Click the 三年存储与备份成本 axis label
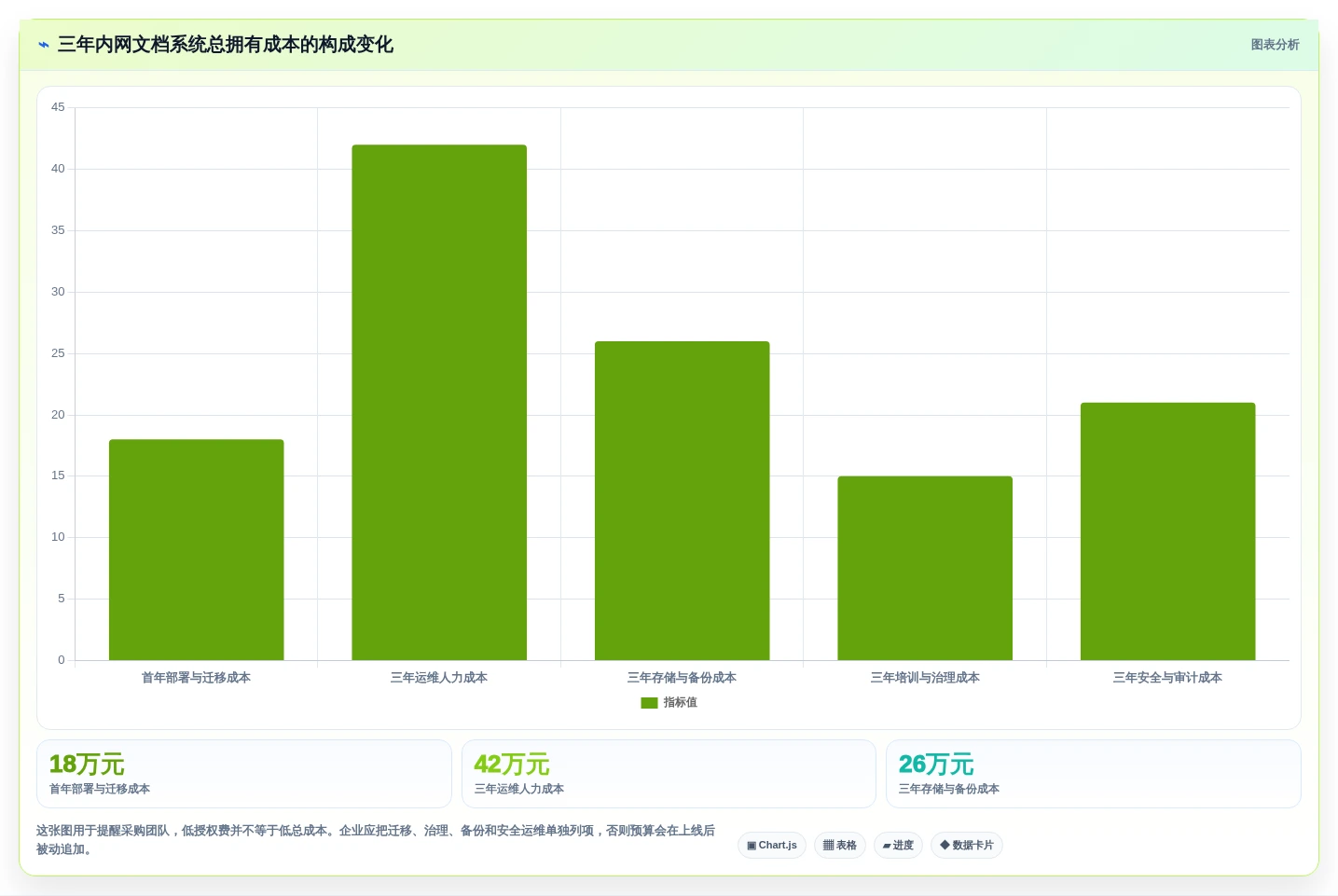The height and width of the screenshot is (896, 1338). coord(683,678)
